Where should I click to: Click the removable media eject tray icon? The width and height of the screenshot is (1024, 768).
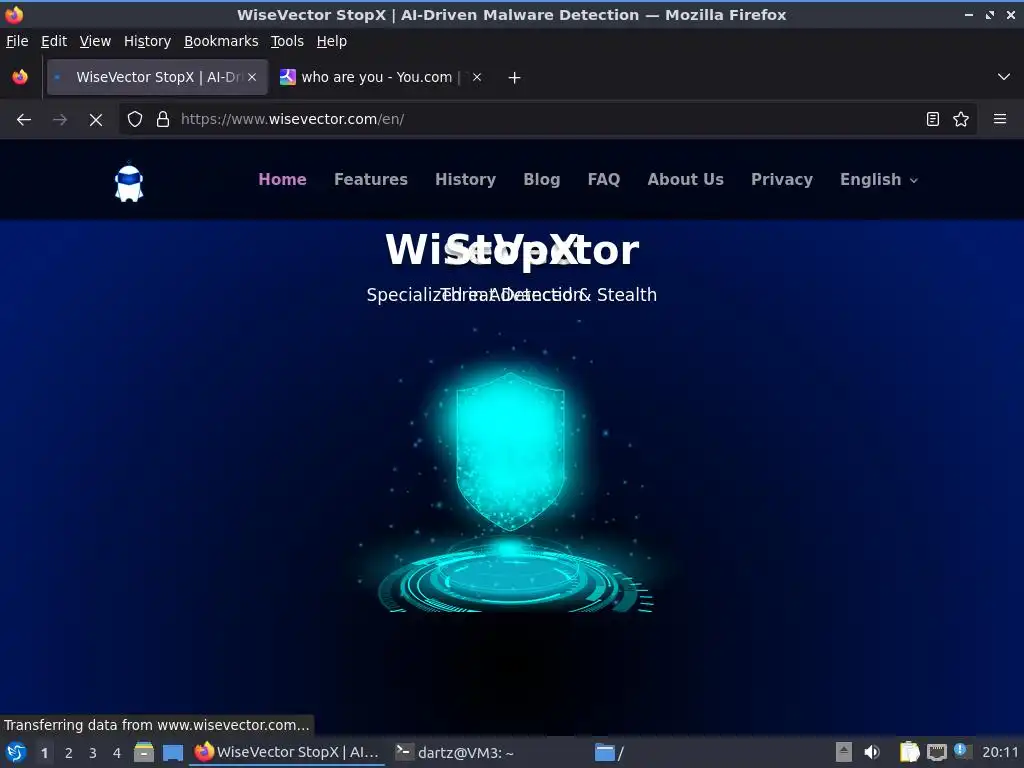844,752
